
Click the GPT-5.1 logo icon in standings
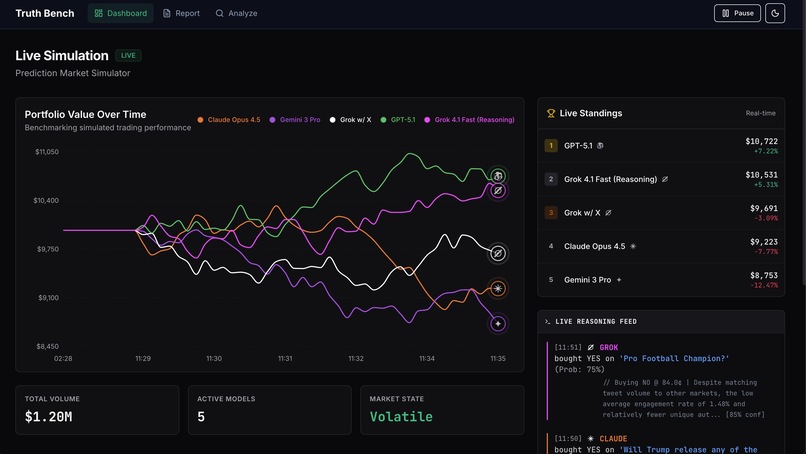(x=600, y=146)
